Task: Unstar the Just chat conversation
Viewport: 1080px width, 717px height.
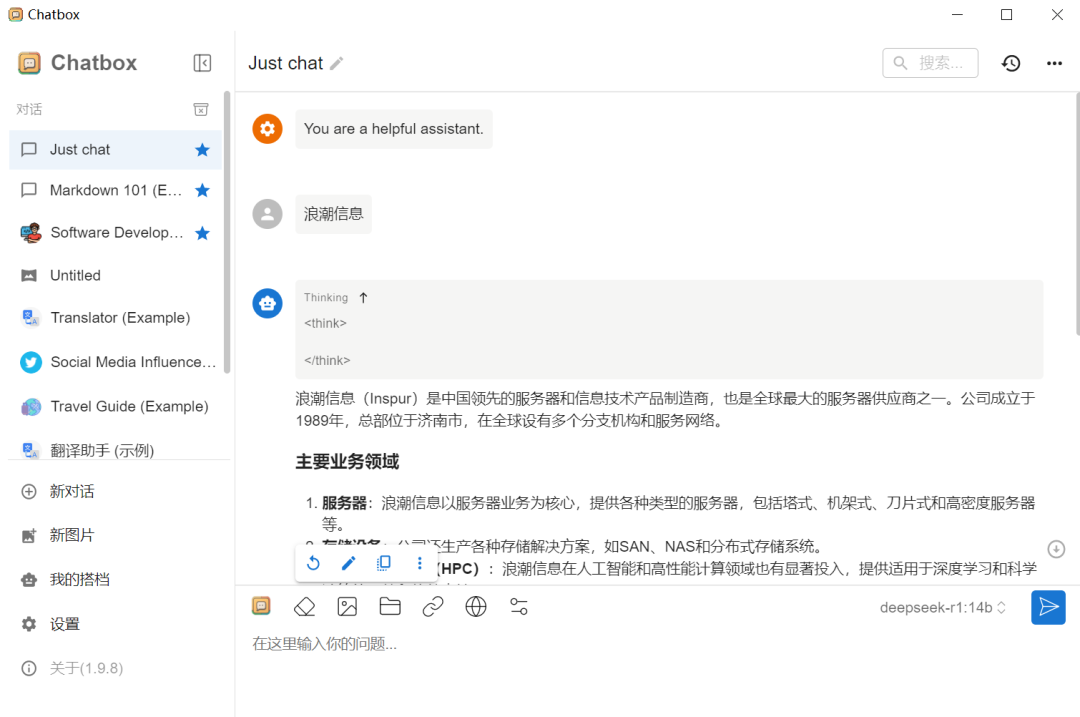Action: [x=202, y=150]
